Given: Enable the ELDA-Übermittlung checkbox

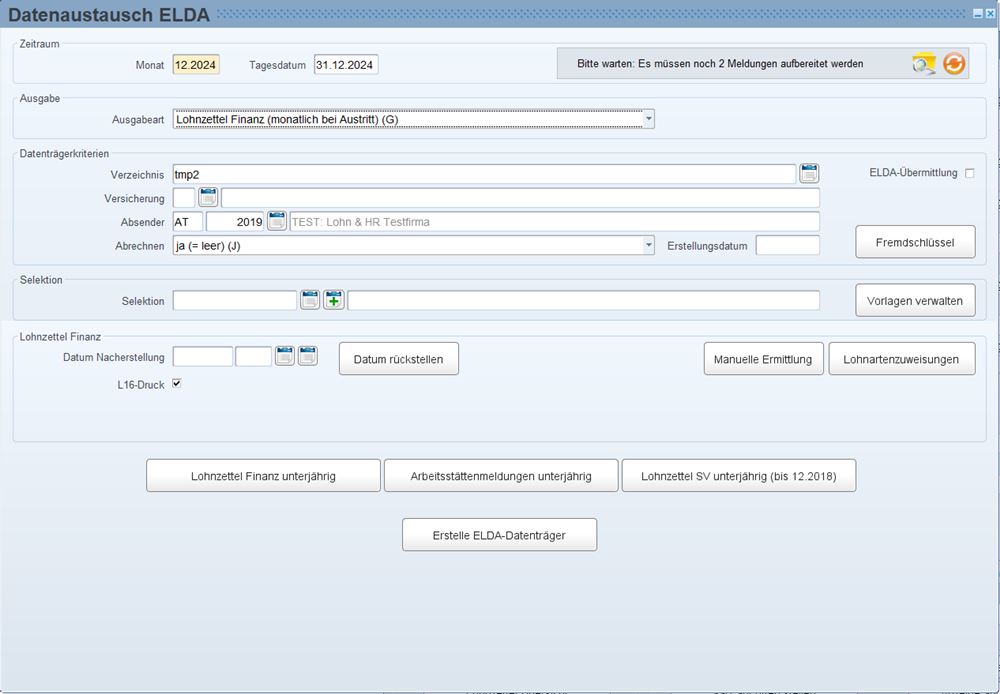Looking at the screenshot, I should (x=969, y=173).
